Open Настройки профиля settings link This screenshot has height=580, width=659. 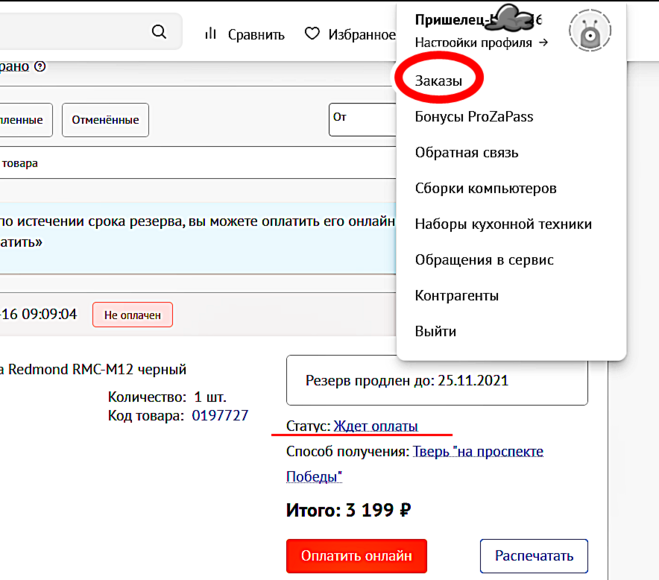point(481,43)
